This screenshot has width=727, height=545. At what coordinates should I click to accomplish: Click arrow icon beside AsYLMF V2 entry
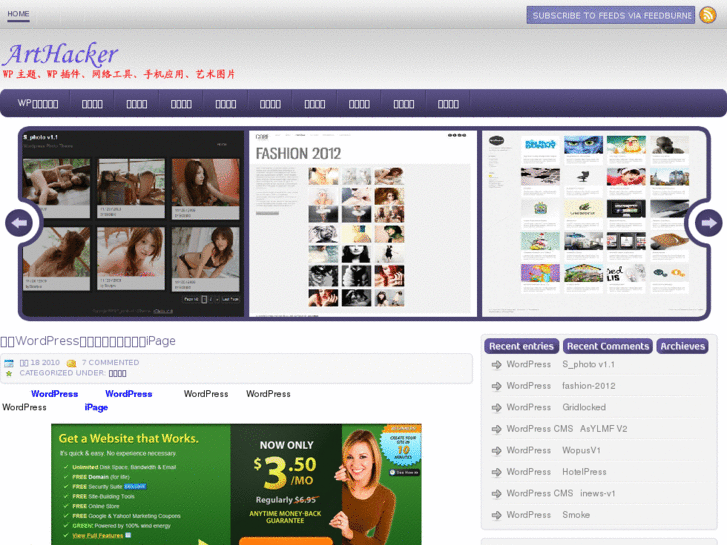tap(496, 429)
